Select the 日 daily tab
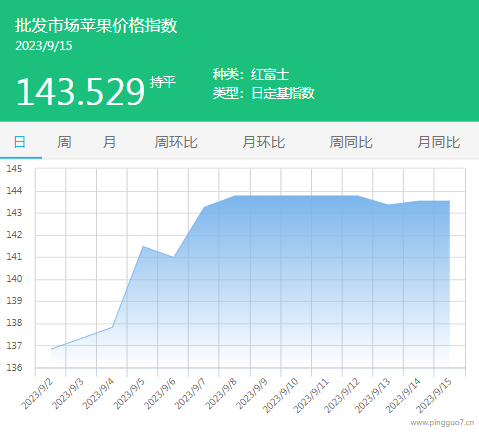This screenshot has width=479, height=433. [20, 142]
